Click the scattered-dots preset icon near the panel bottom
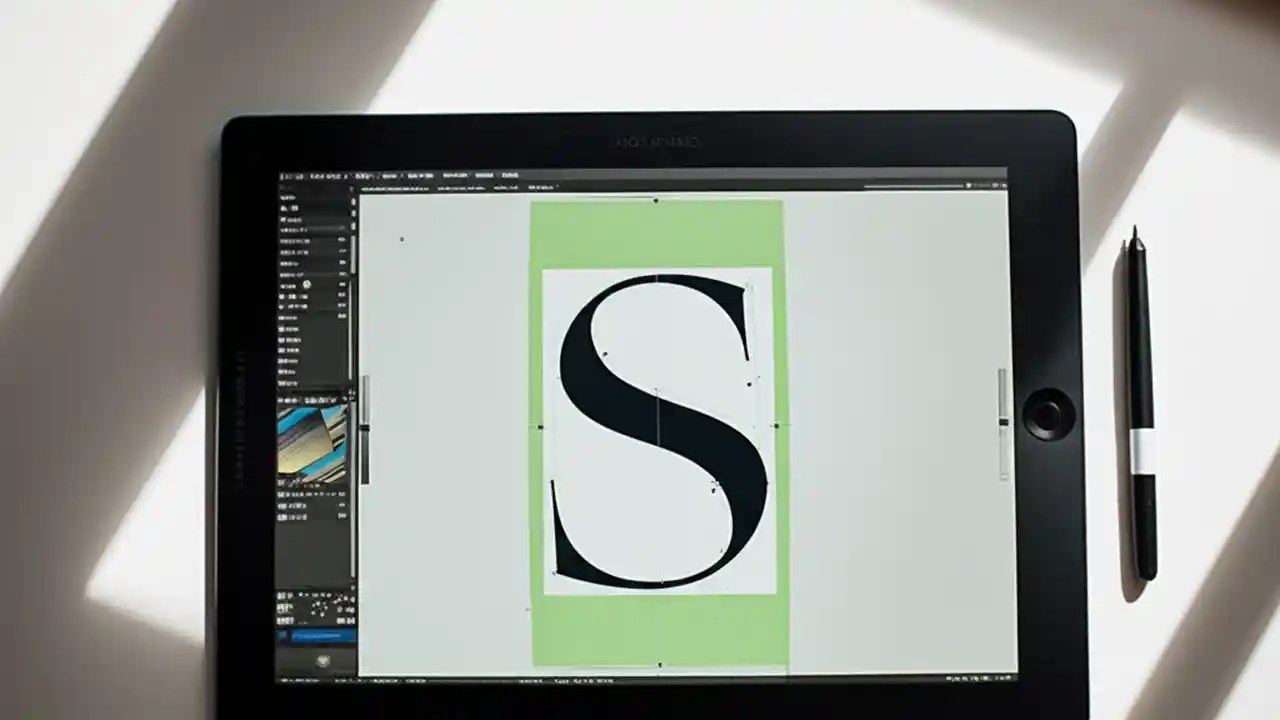 322,605
